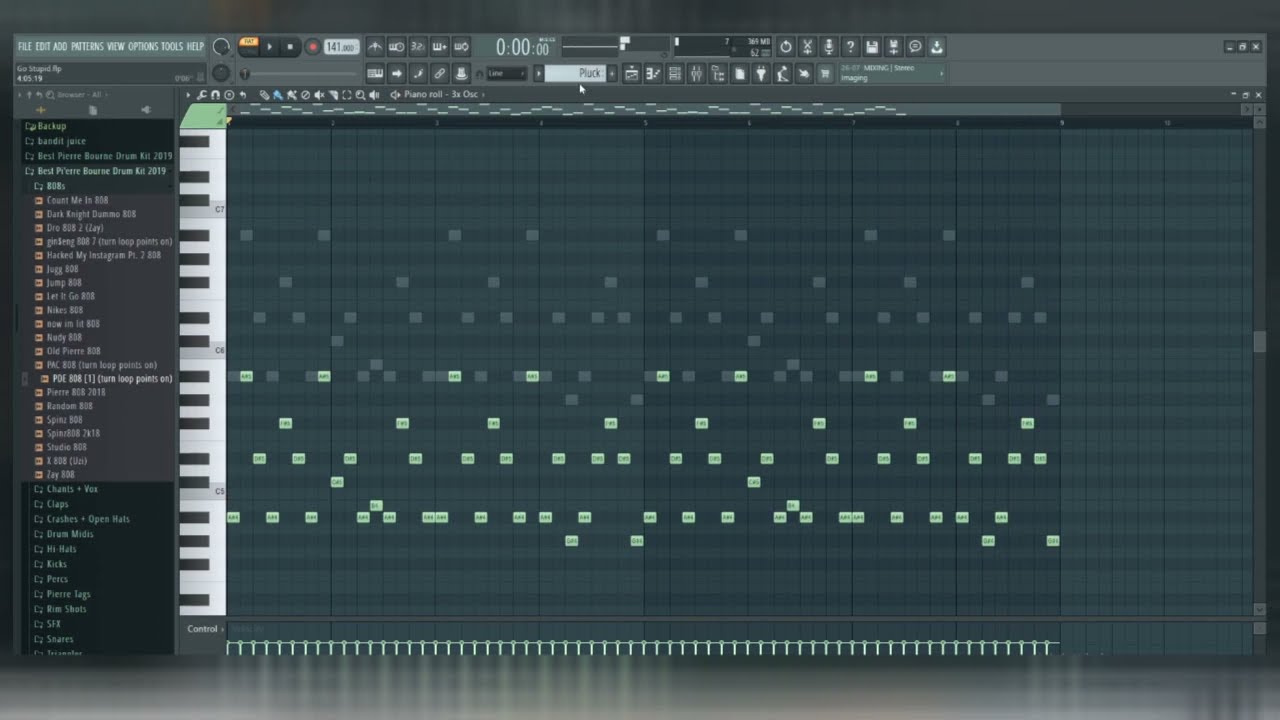Viewport: 1280px width, 720px height.
Task: Select the Zoom magnifier tool in piano roll
Action: pyautogui.click(x=360, y=95)
